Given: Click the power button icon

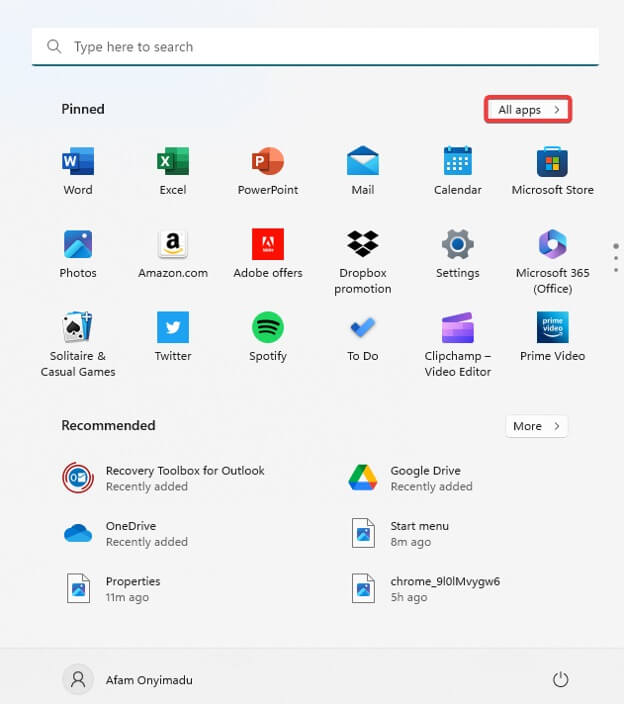Looking at the screenshot, I should click(x=560, y=680).
